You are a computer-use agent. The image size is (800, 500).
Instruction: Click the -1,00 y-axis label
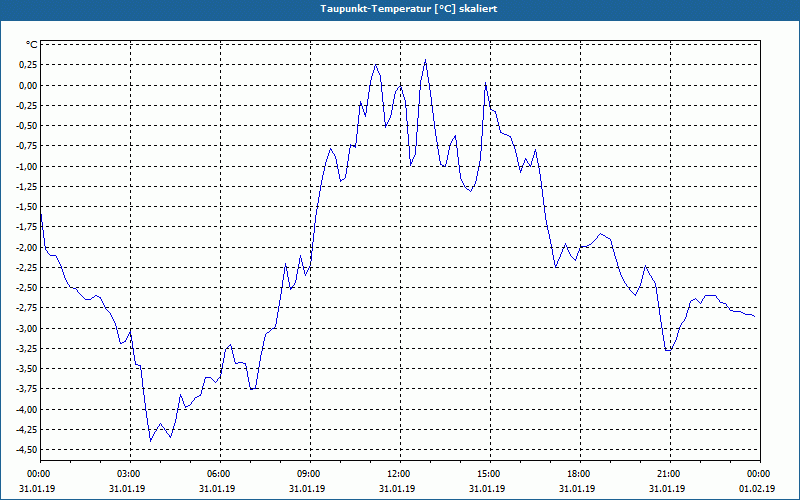27,166
